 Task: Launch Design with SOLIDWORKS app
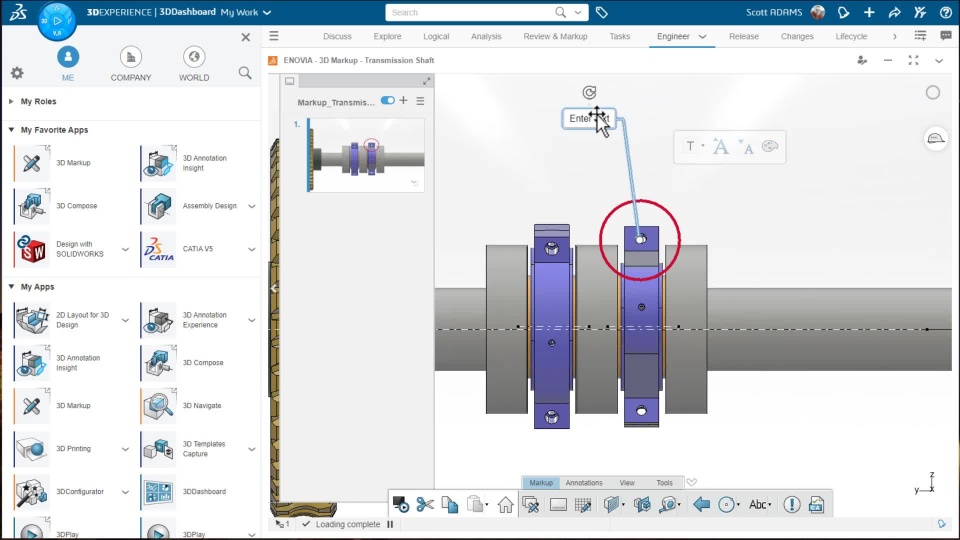coord(32,249)
